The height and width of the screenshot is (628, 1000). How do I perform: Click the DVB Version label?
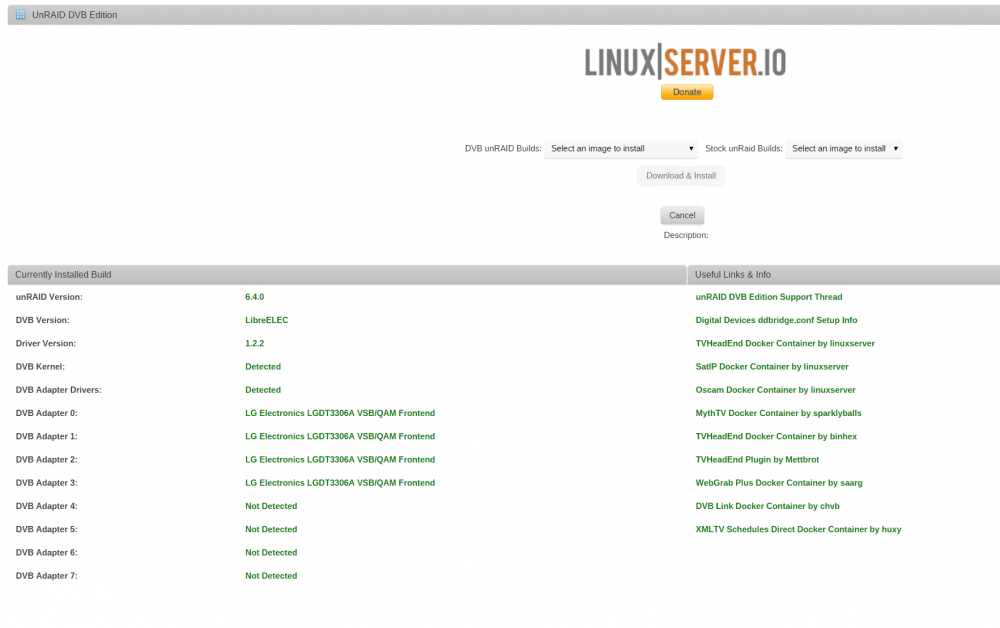pyautogui.click(x=43, y=320)
